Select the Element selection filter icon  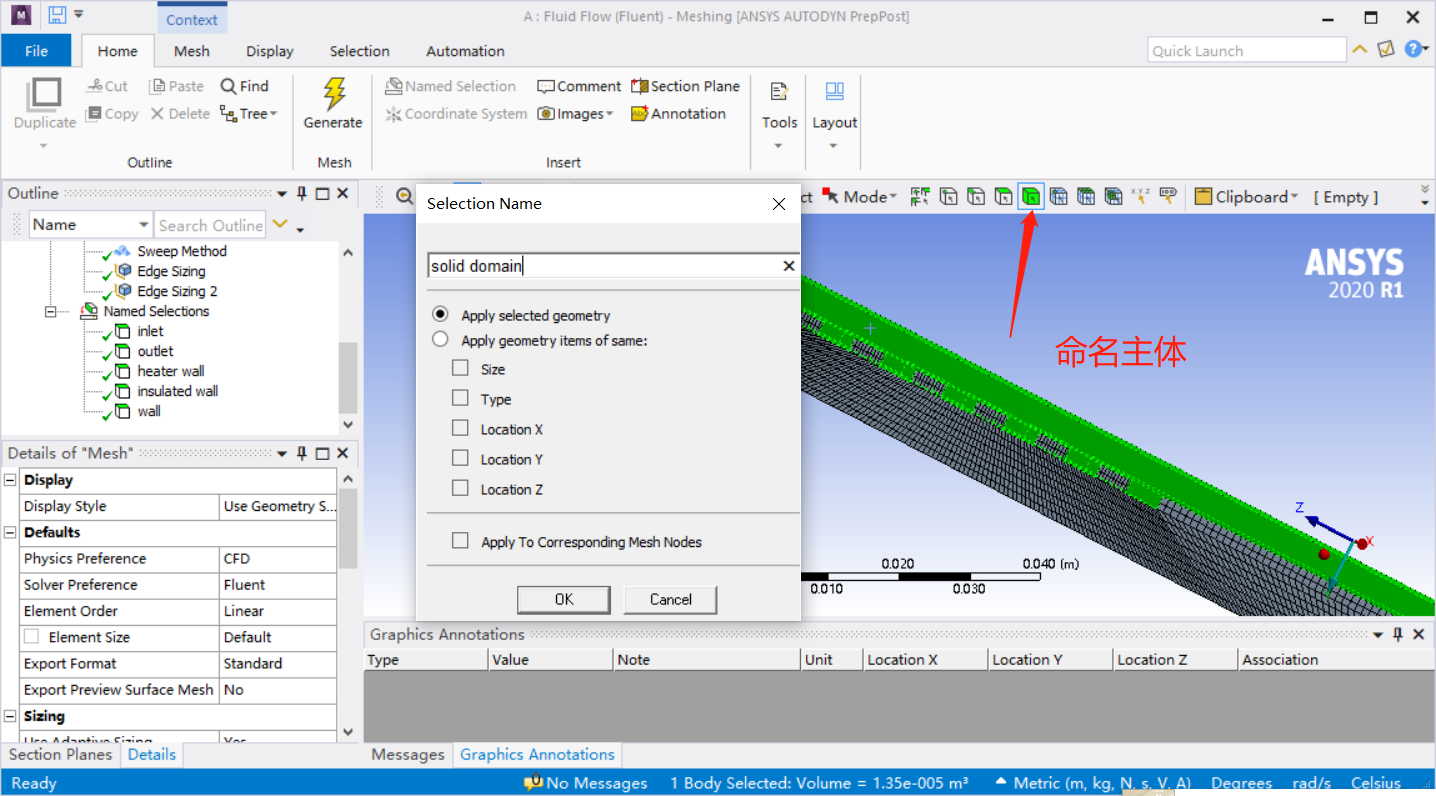1113,197
